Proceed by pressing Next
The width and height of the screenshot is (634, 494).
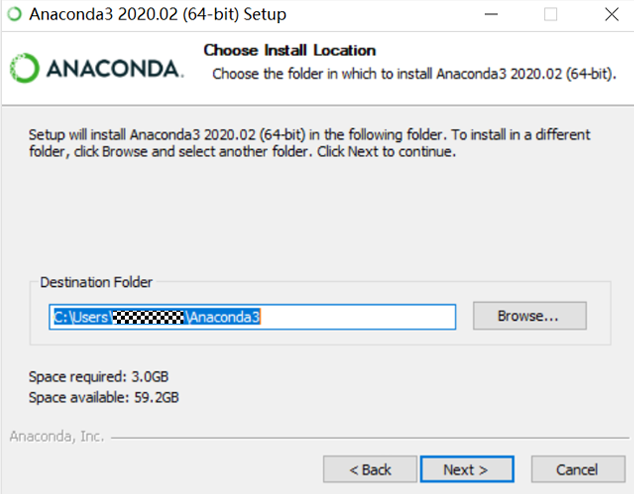coord(466,469)
